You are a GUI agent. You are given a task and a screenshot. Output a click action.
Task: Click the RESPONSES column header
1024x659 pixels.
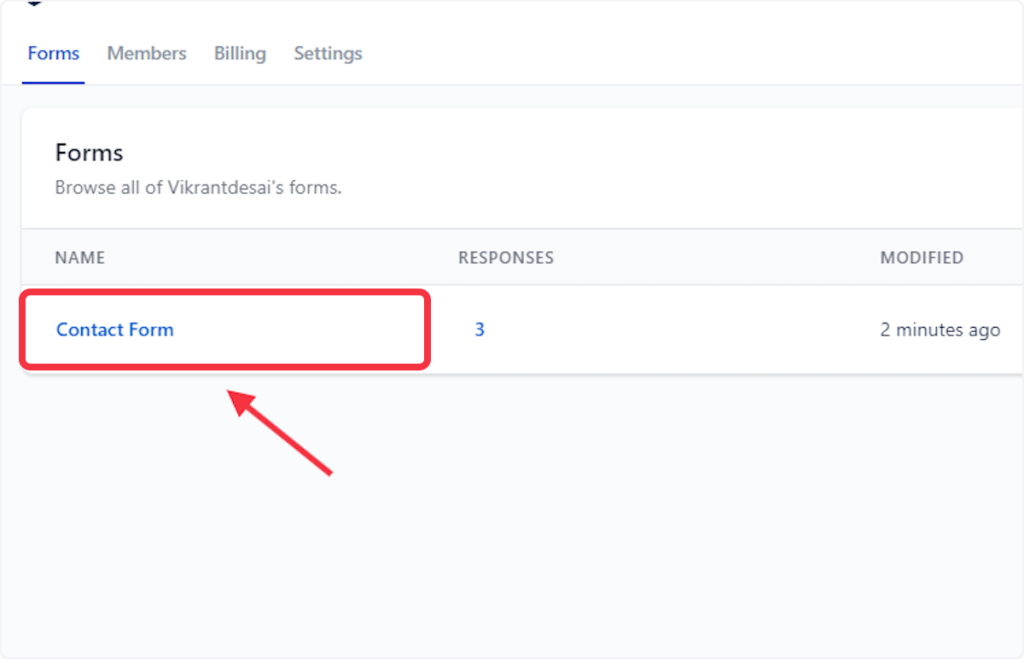click(x=506, y=258)
